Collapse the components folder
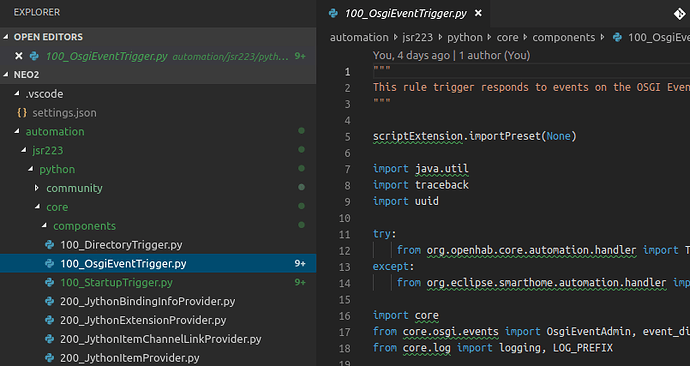The width and height of the screenshot is (690, 366). (45, 226)
